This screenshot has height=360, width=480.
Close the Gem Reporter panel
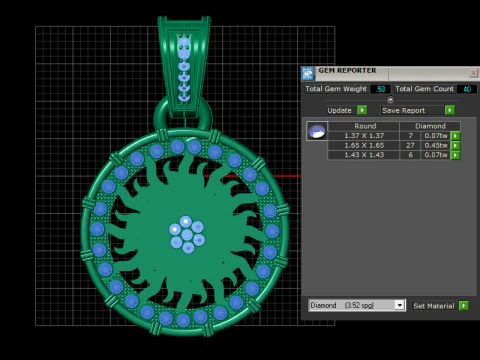tap(473, 73)
